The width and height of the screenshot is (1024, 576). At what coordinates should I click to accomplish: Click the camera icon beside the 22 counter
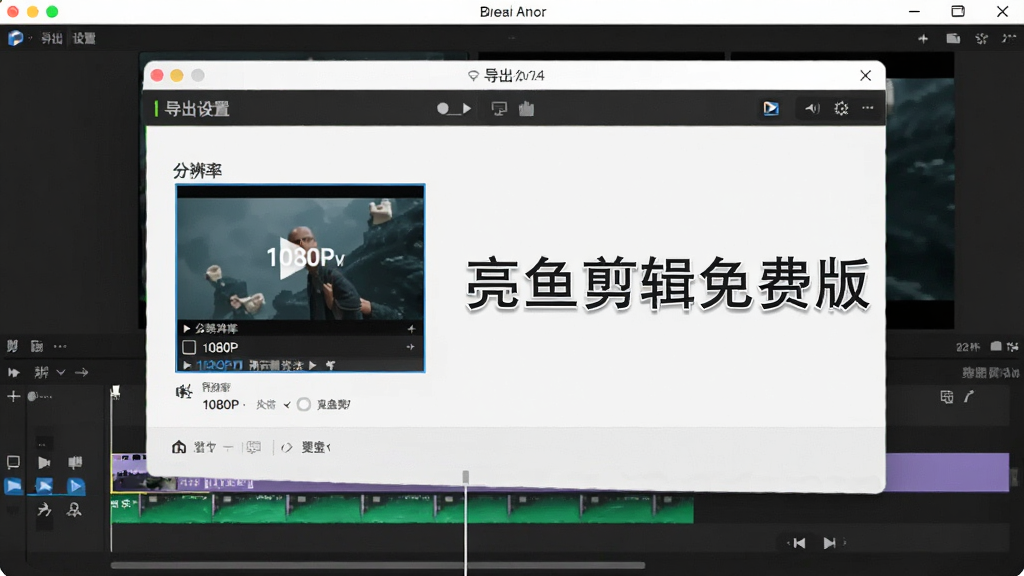click(995, 346)
